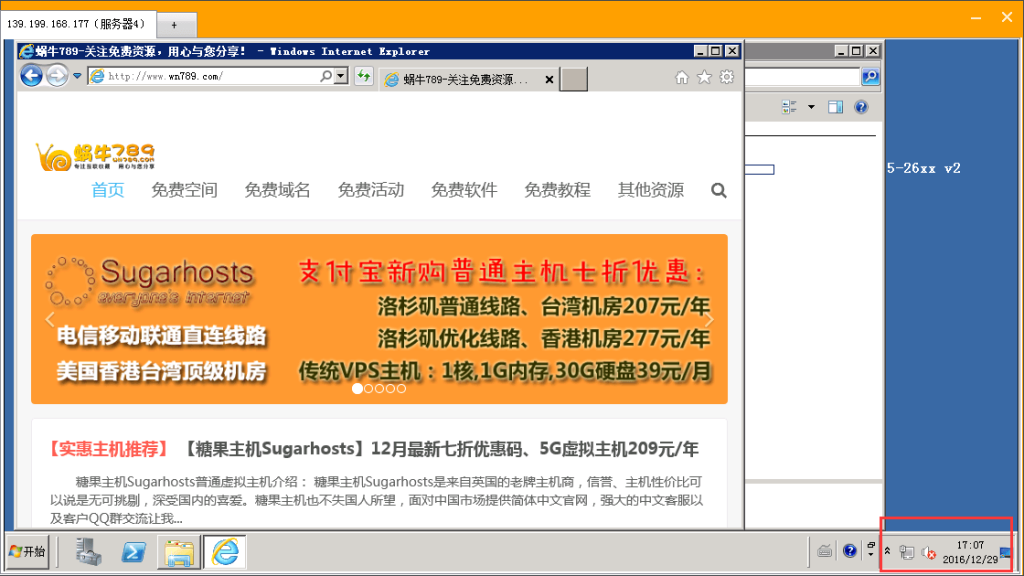The image size is (1024, 576).
Task: Click the blue Help question mark icon
Action: [x=850, y=550]
